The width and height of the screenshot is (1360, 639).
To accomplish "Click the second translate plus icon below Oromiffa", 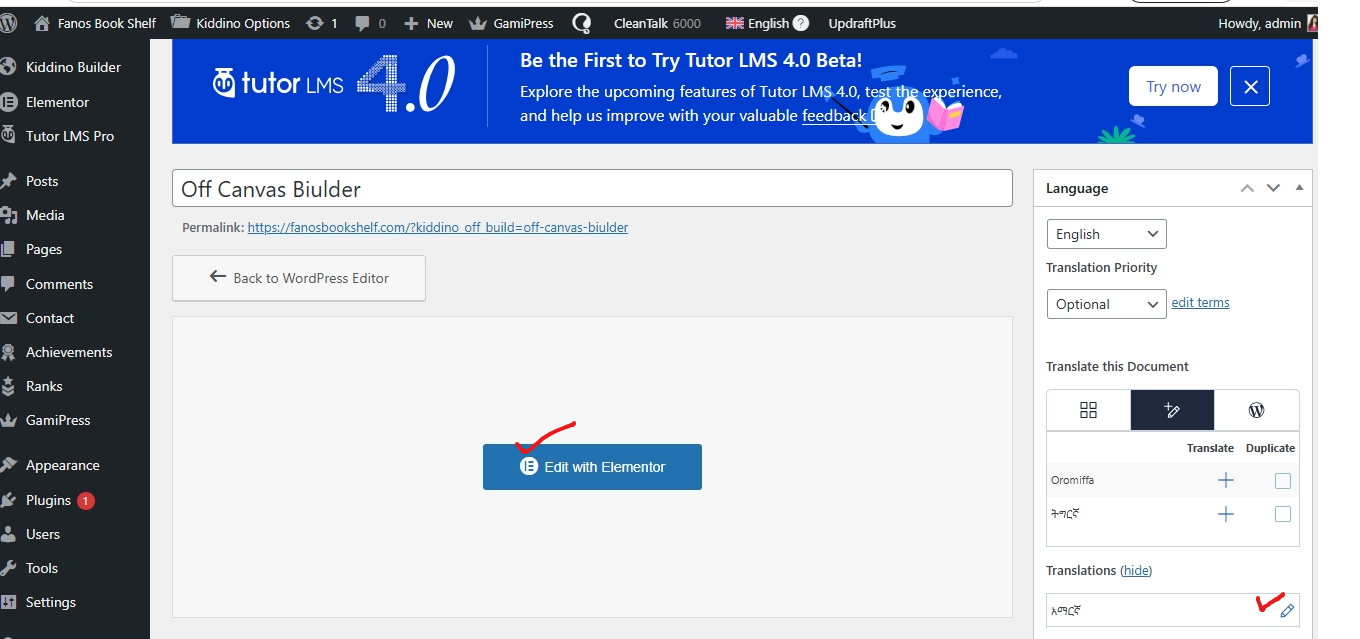I will coord(1225,514).
